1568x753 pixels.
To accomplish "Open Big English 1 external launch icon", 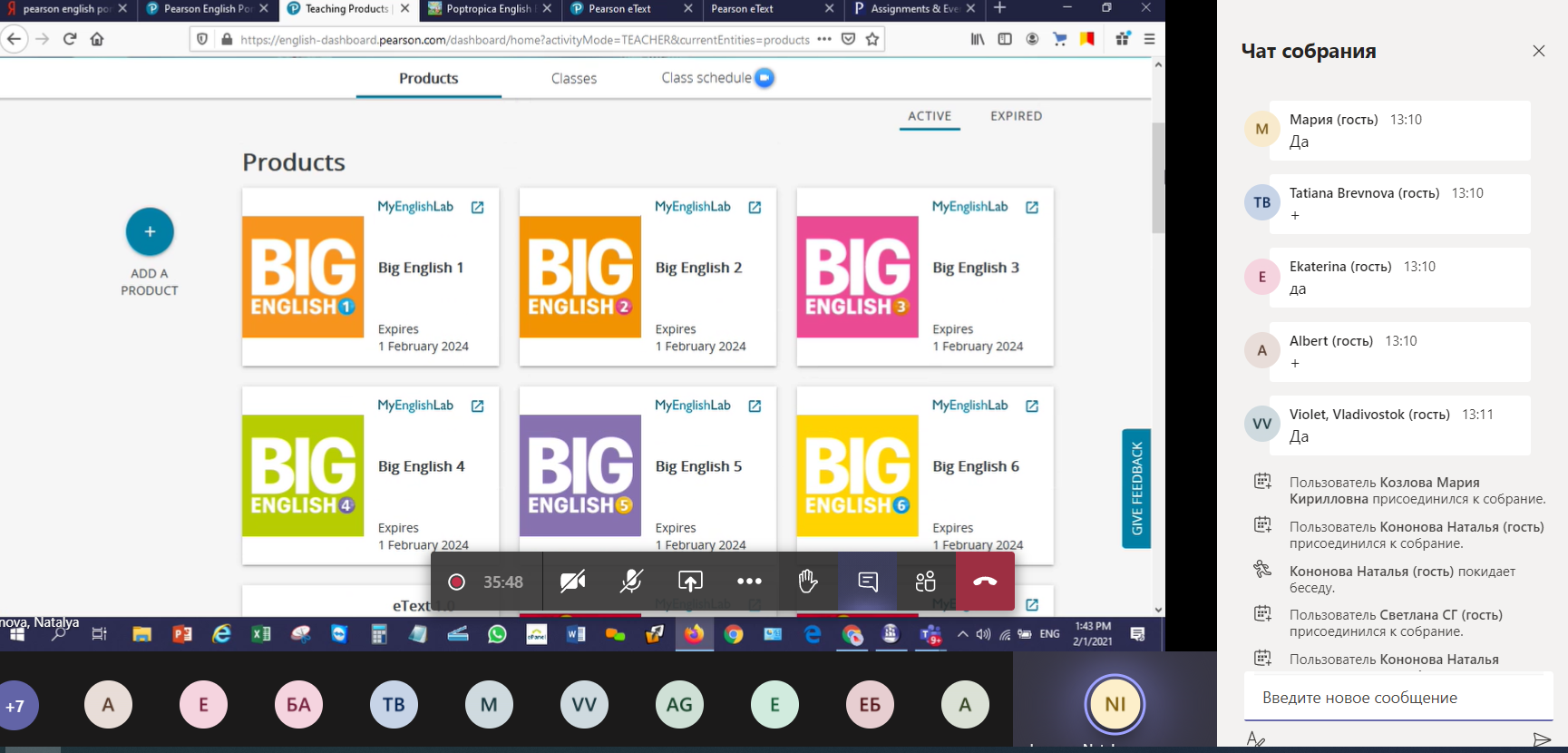I will (x=478, y=208).
